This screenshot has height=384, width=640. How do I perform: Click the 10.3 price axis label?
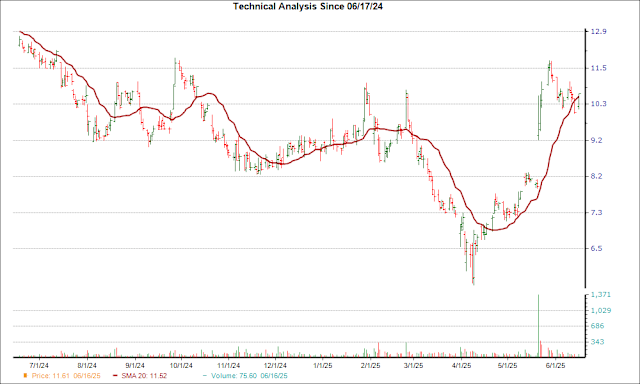click(600, 104)
